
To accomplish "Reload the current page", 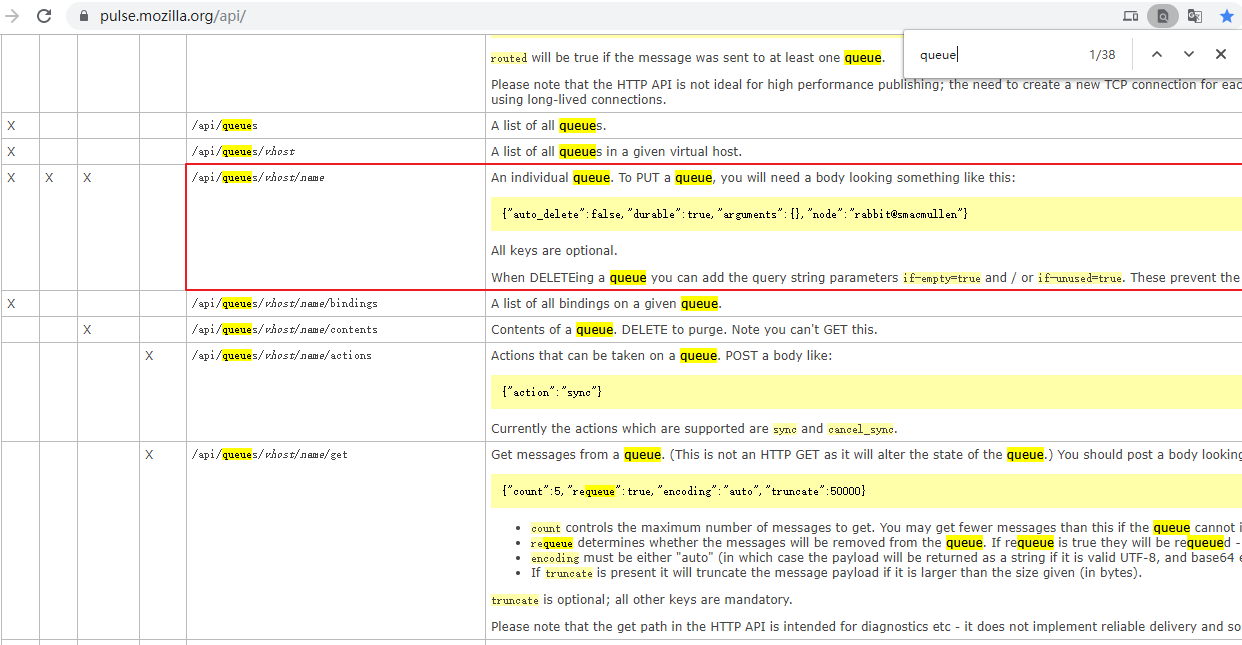I will [44, 16].
